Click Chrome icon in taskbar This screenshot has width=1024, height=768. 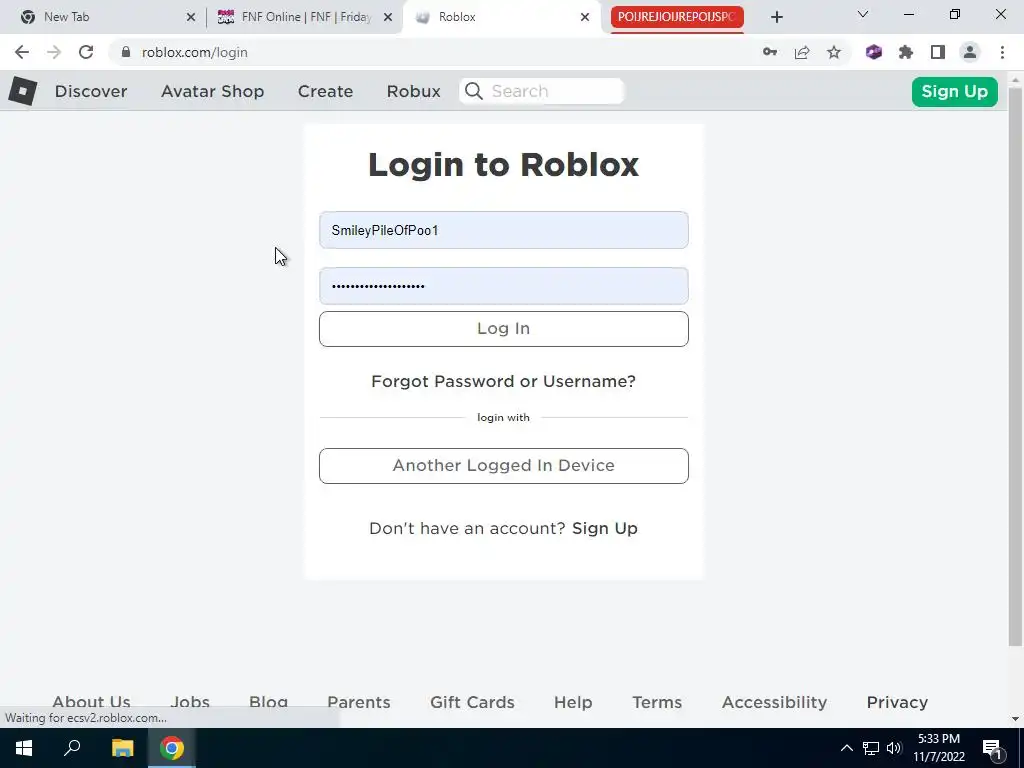172,748
